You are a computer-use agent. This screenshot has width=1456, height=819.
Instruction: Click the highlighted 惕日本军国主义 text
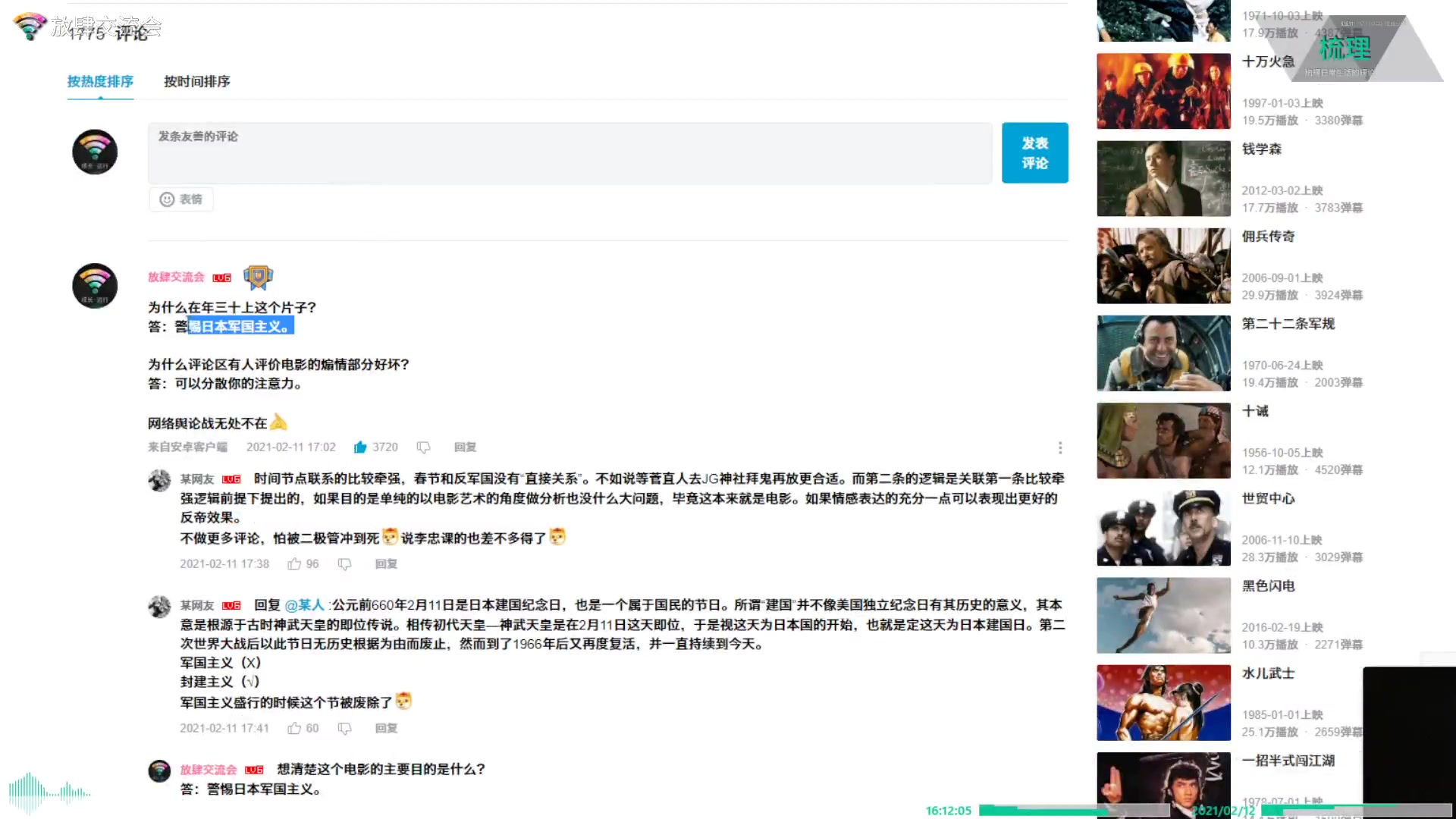pos(240,326)
